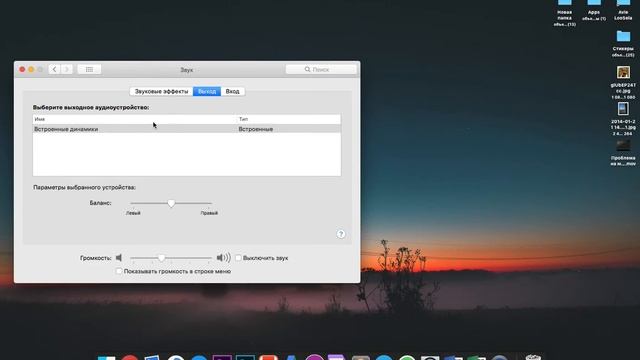
Task: Select the Встроенные динамики device row
Action: (187, 129)
